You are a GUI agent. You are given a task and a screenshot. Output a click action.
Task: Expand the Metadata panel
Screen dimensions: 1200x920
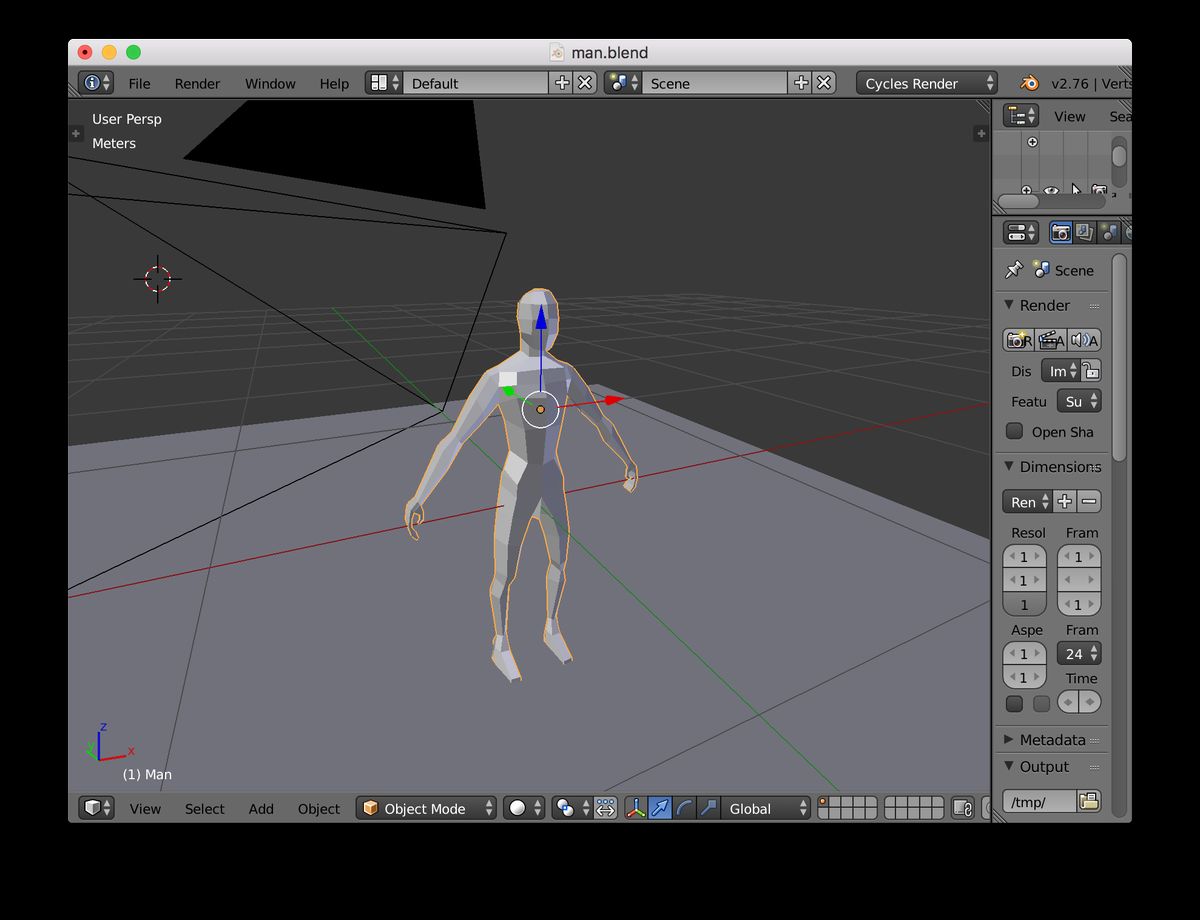(1051, 740)
